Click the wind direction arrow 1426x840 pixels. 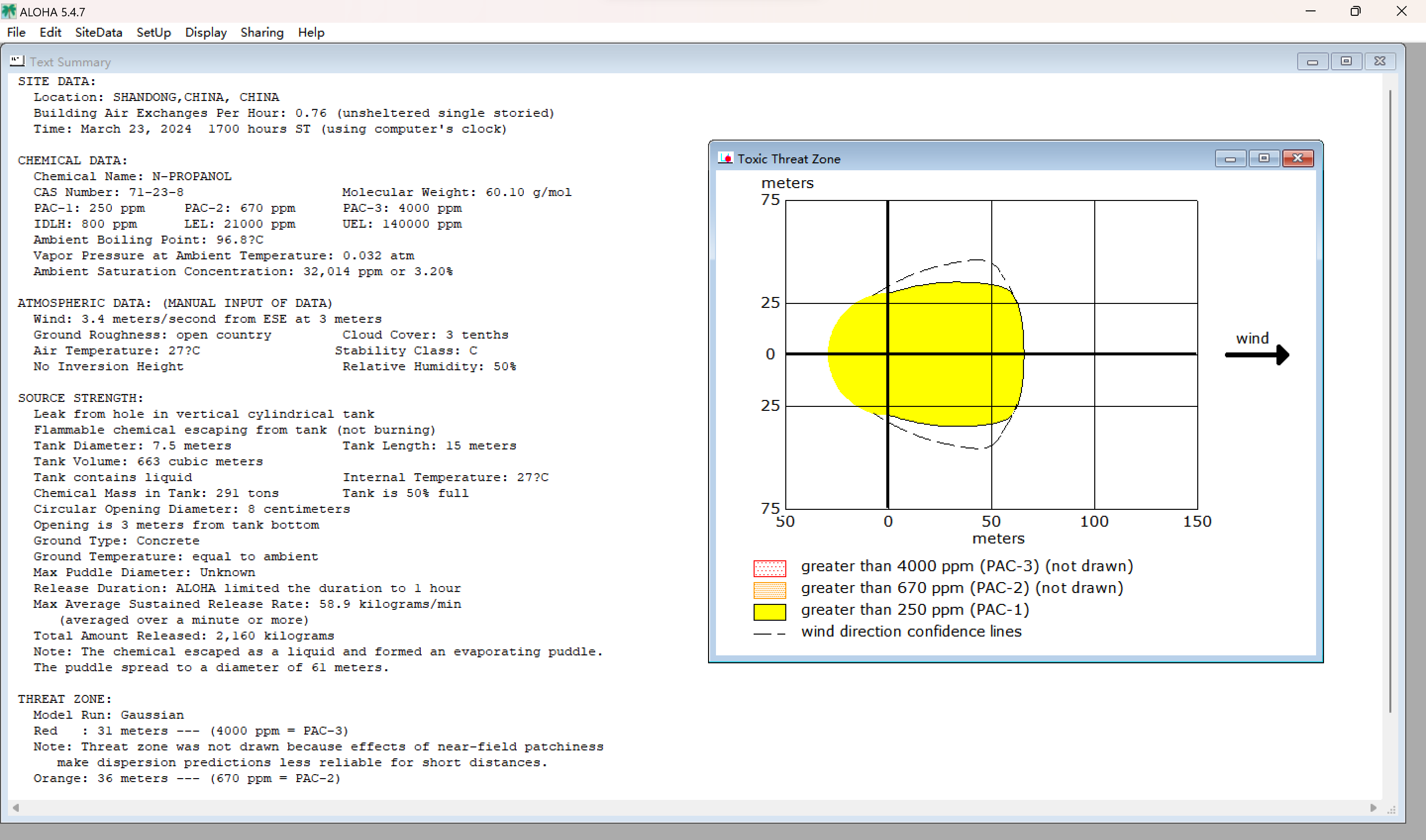click(x=1257, y=355)
